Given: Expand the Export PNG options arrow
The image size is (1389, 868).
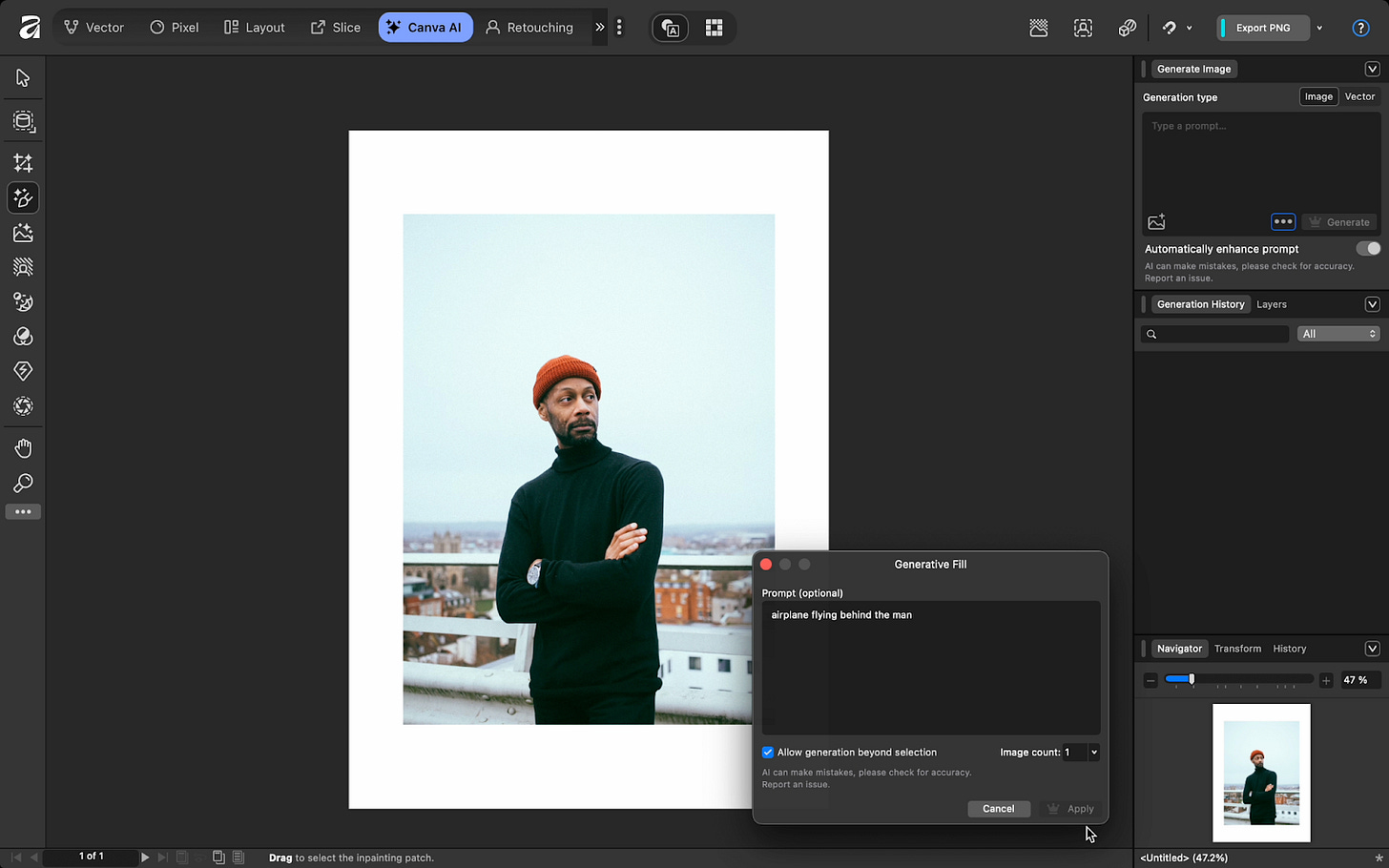Looking at the screenshot, I should [x=1319, y=28].
